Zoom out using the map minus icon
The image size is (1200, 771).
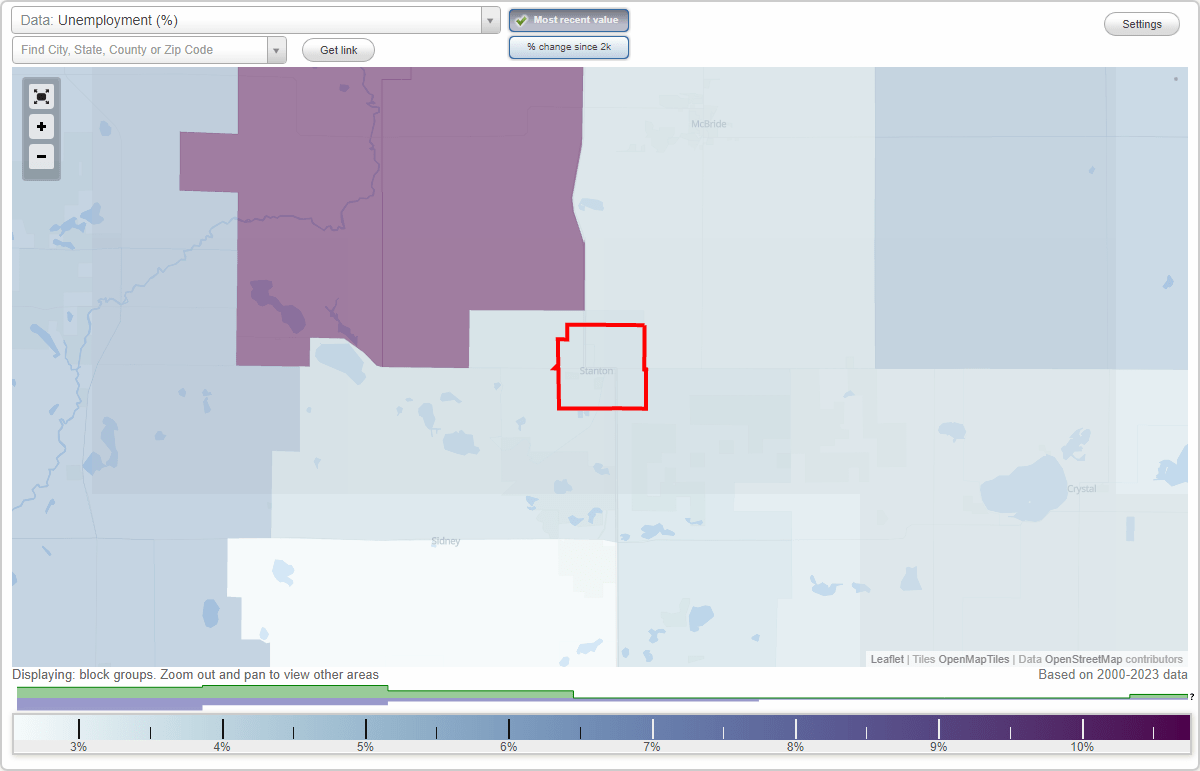point(41,157)
